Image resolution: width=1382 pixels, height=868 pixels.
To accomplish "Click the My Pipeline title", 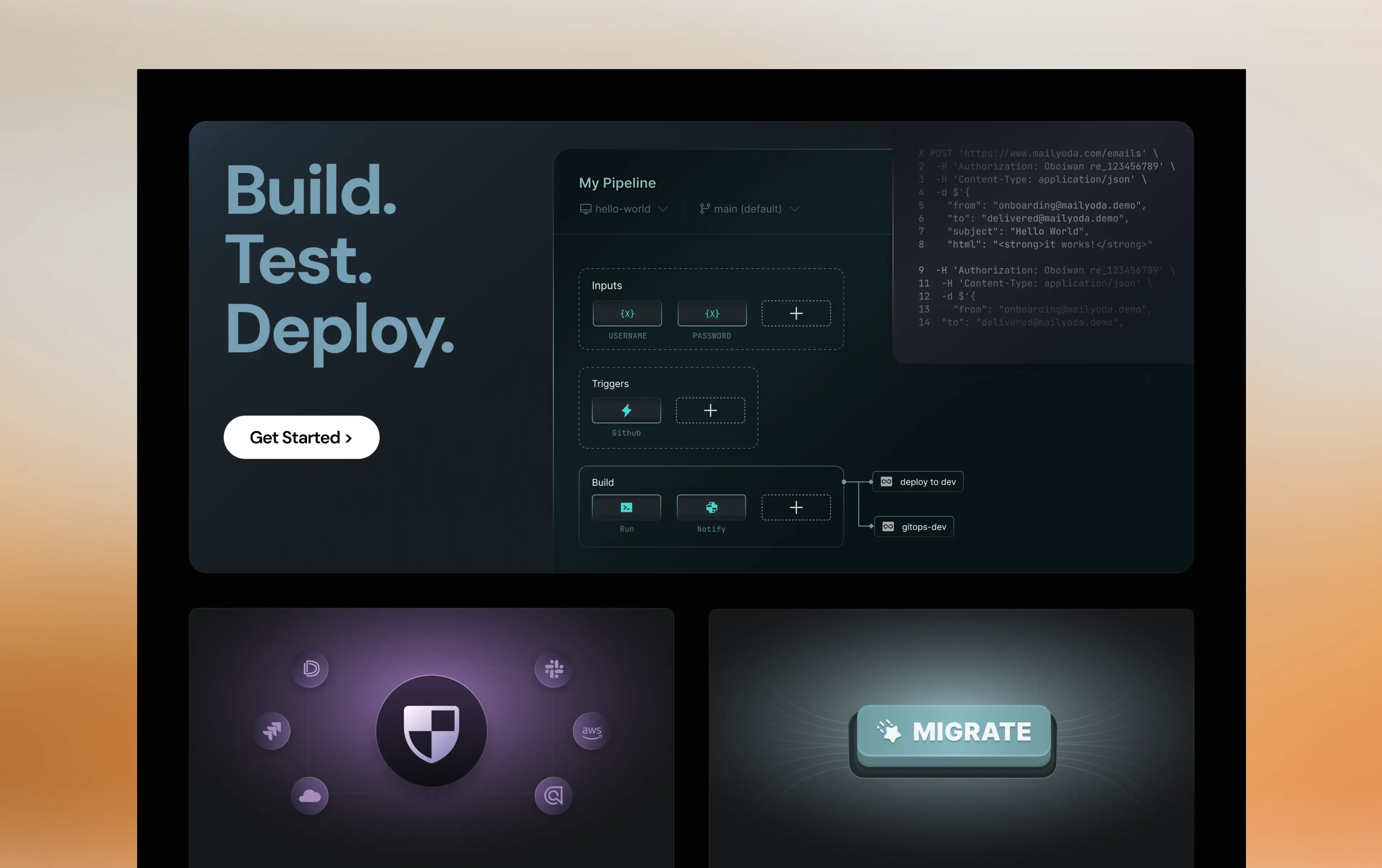I will tap(617, 183).
